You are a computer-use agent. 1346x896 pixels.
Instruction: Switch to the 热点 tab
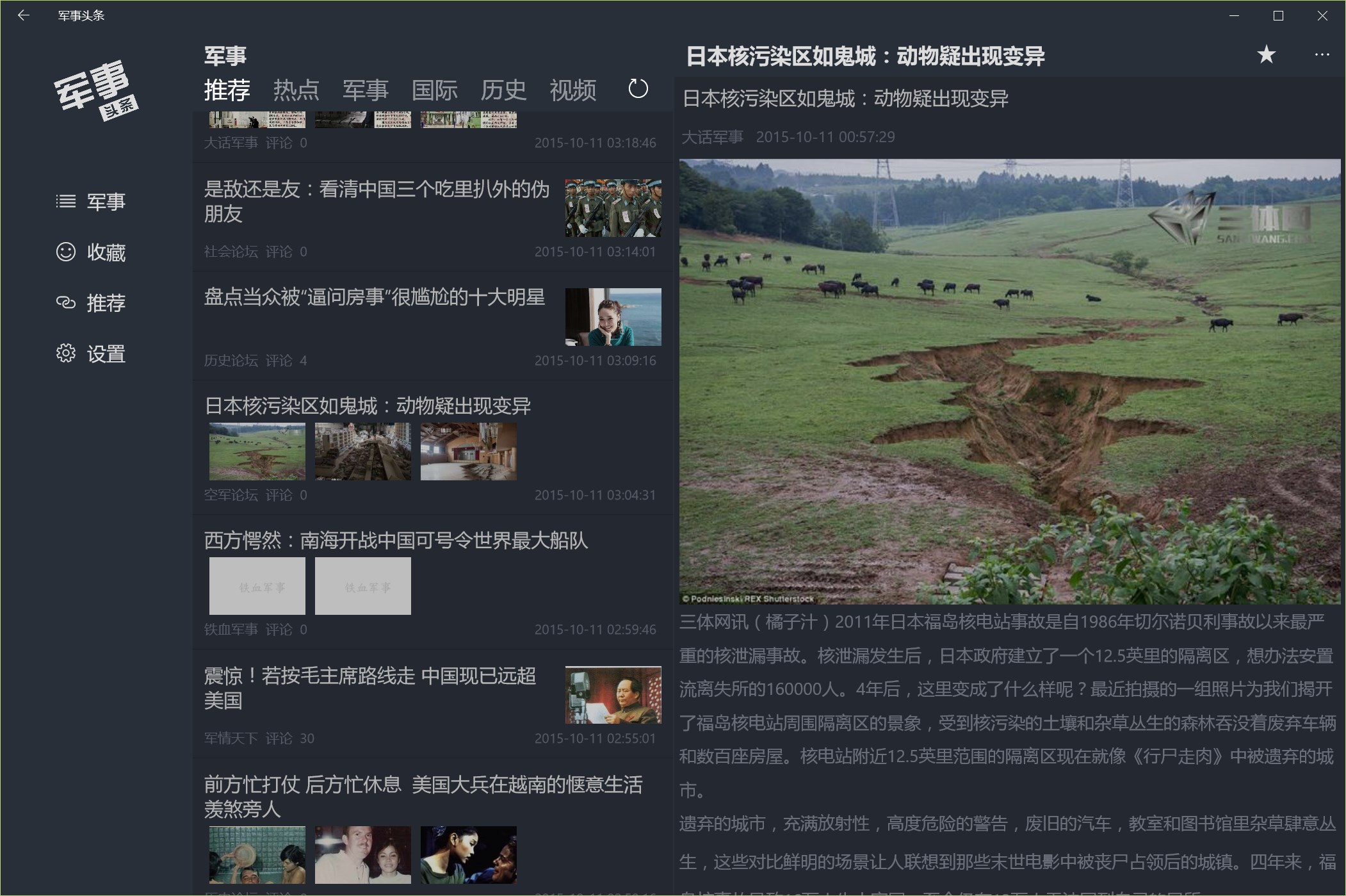pyautogui.click(x=296, y=90)
